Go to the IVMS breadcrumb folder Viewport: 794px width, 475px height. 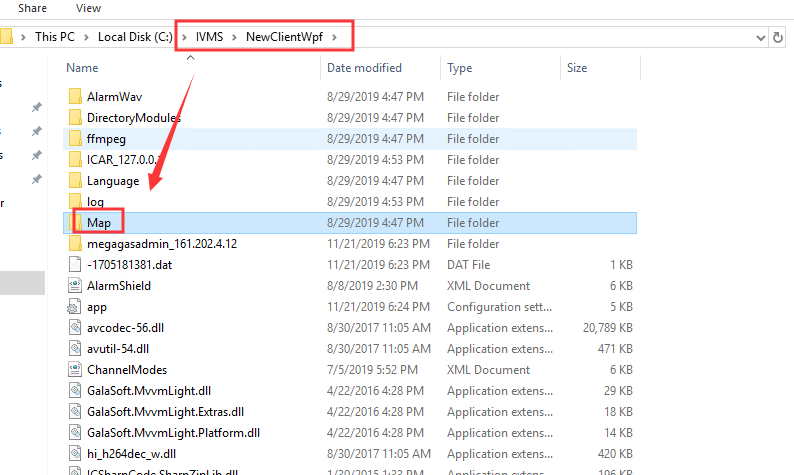click(210, 37)
